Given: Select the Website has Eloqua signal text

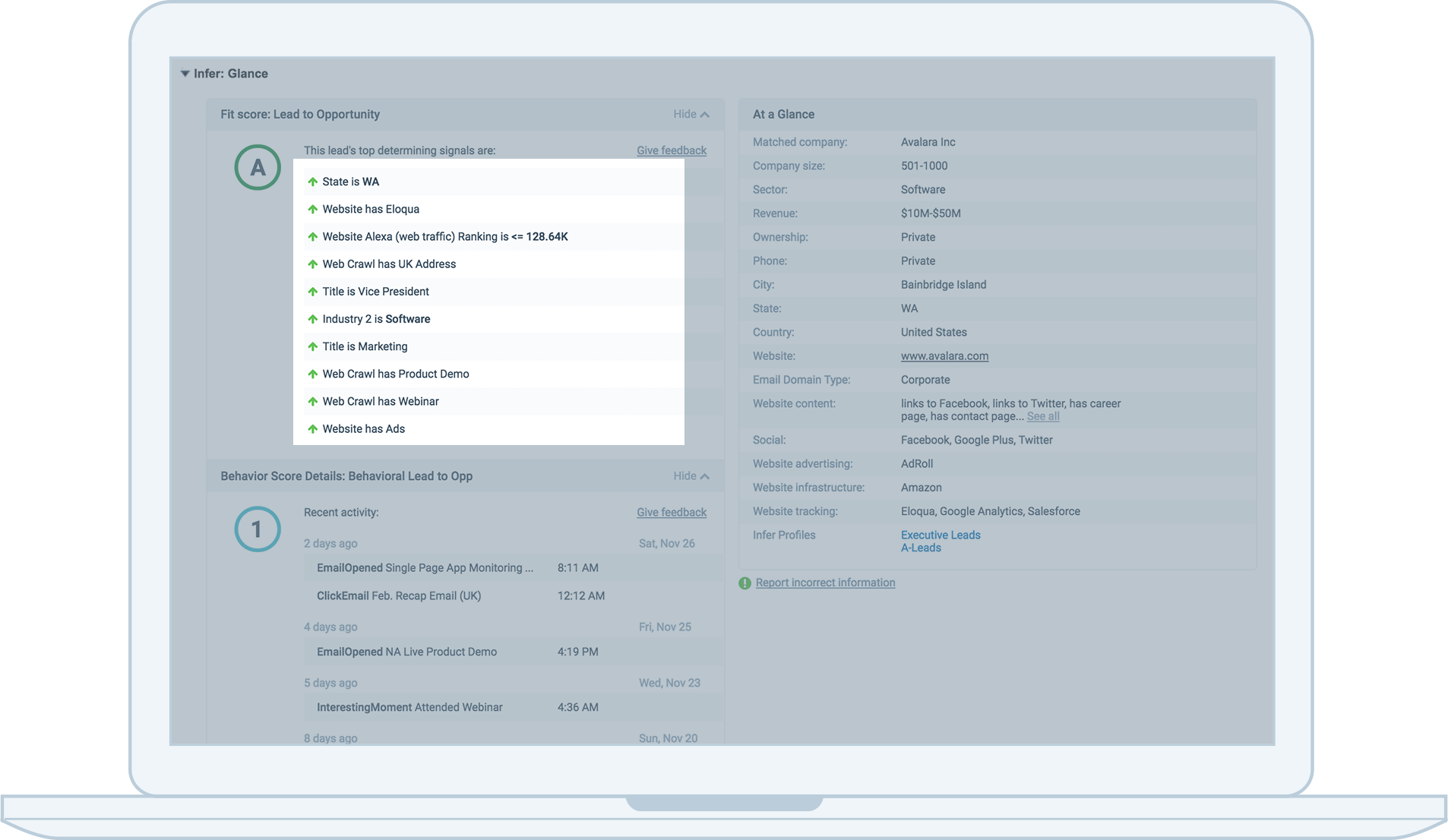Looking at the screenshot, I should [371, 209].
